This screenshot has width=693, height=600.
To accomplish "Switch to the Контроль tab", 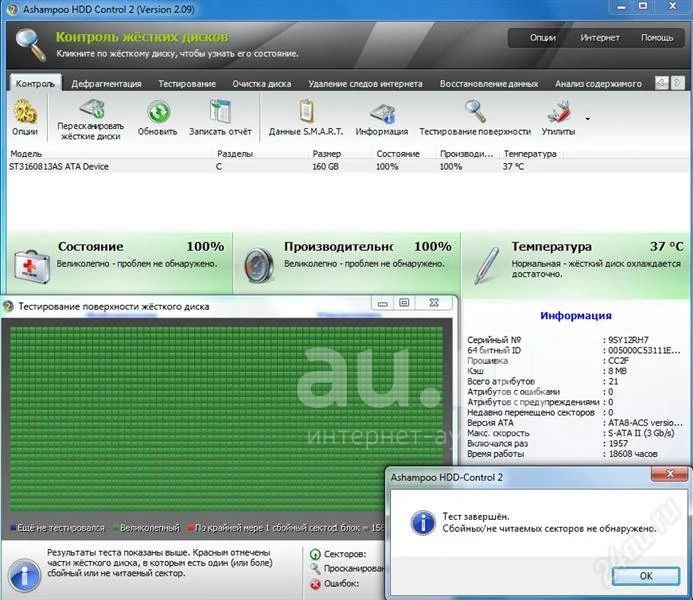I will 35,84.
